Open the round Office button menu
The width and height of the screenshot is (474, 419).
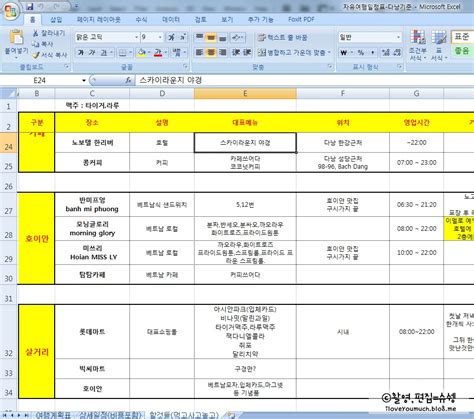tap(11, 11)
